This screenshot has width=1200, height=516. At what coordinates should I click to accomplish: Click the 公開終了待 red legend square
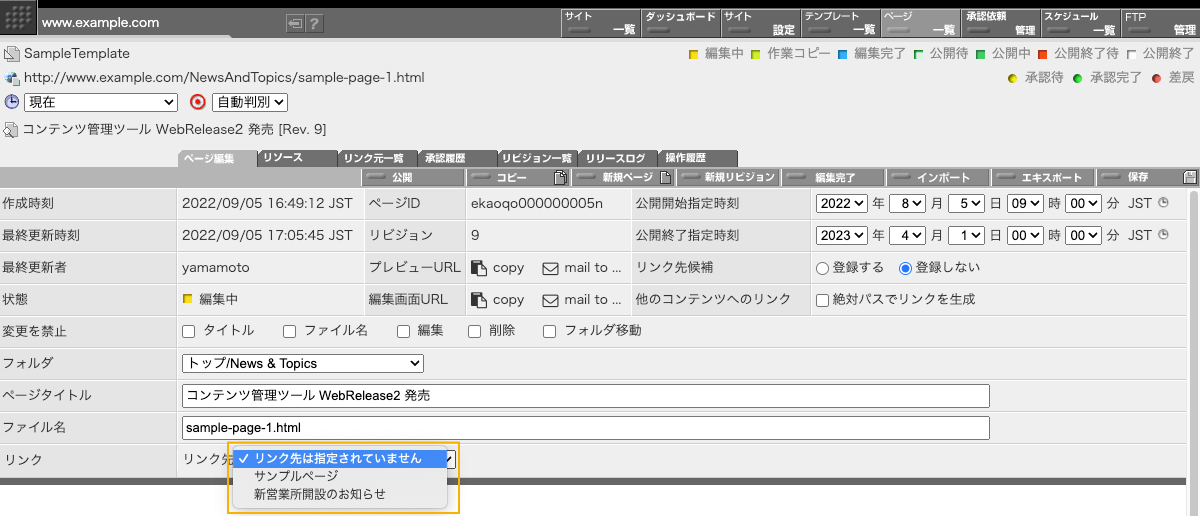[1042, 54]
